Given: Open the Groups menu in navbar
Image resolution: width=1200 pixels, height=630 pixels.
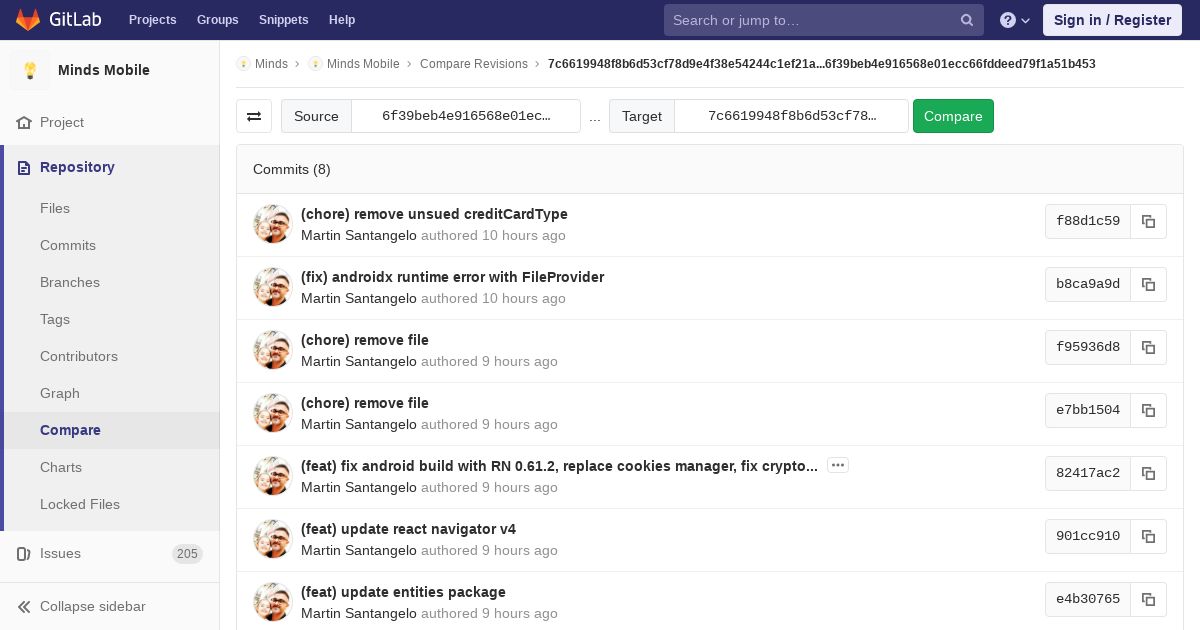Looking at the screenshot, I should 217,20.
